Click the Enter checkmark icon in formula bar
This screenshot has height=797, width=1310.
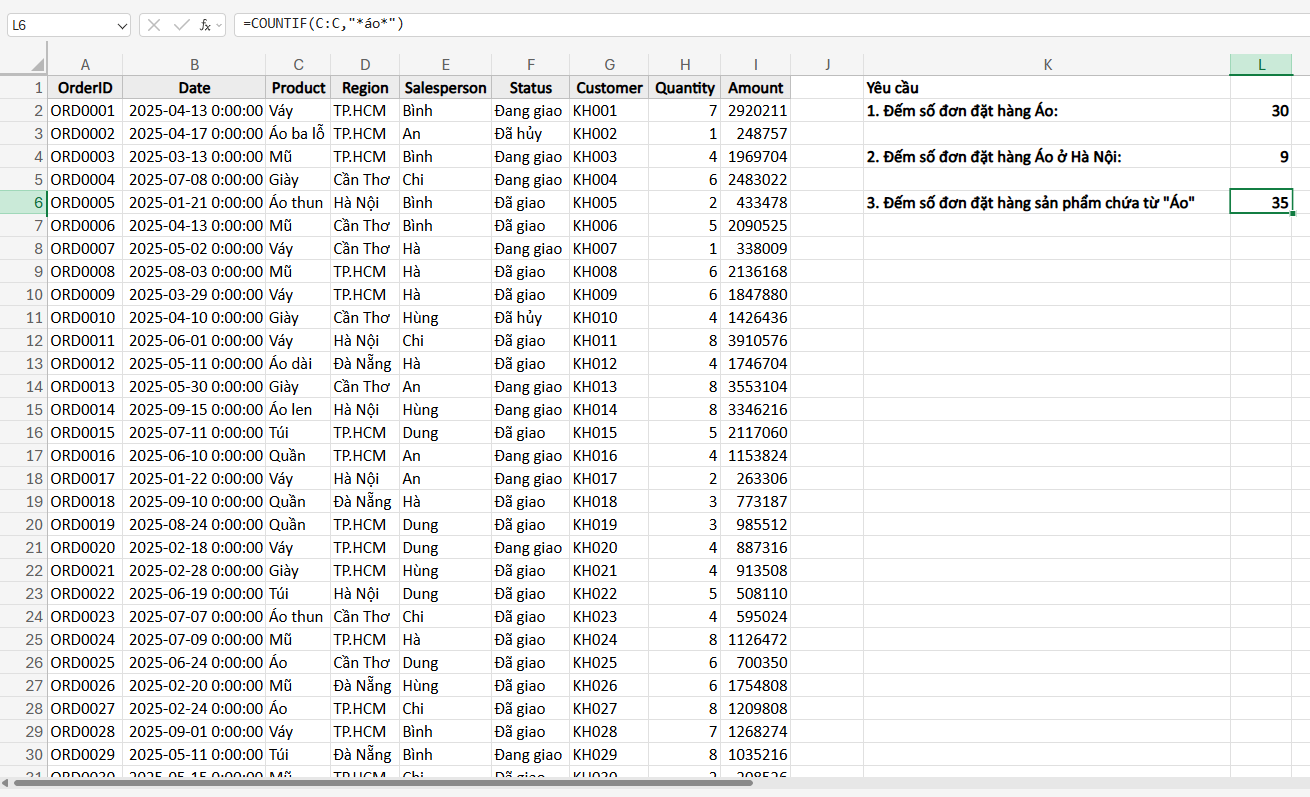click(180, 25)
